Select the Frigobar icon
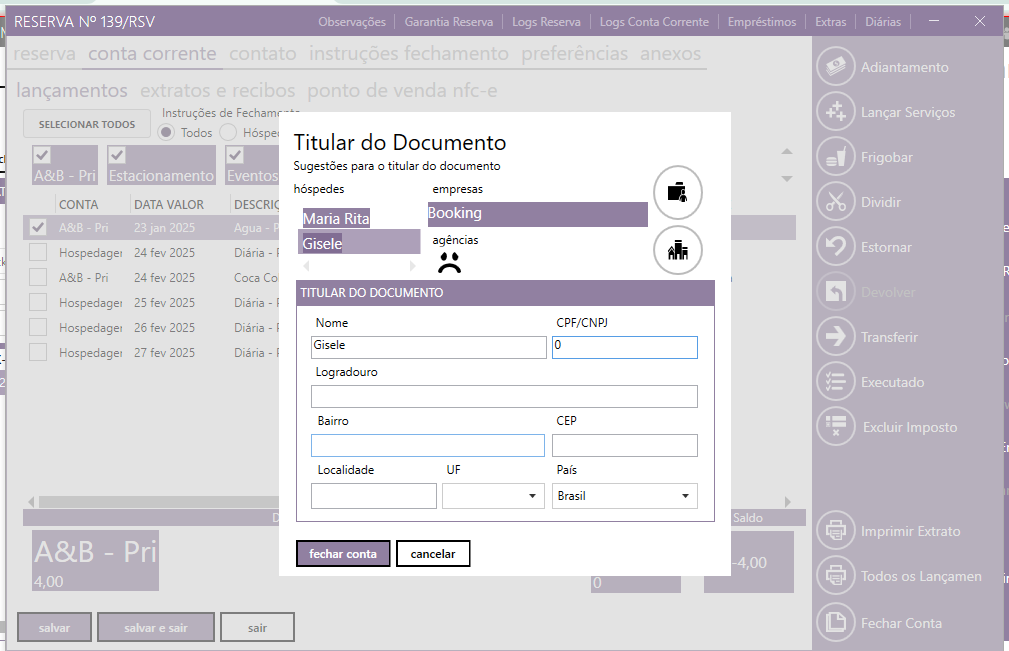 [x=836, y=157]
